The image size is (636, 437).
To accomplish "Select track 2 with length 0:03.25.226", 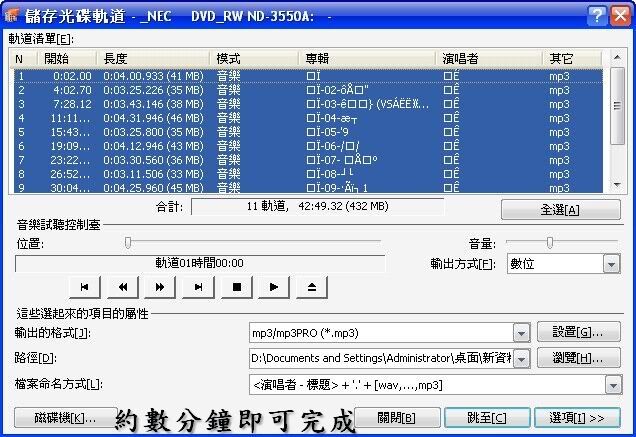I will click(308, 90).
